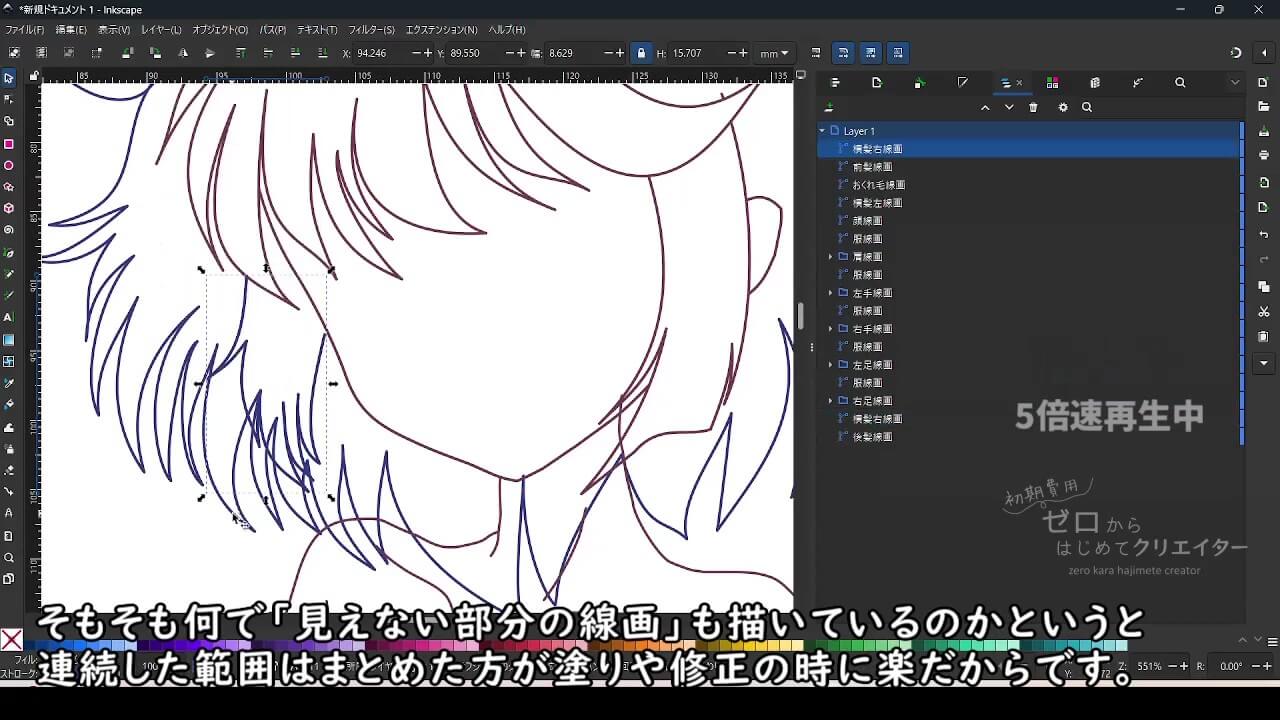The width and height of the screenshot is (1280, 720).
Task: Open the フィルター(S) menu
Action: tap(371, 30)
